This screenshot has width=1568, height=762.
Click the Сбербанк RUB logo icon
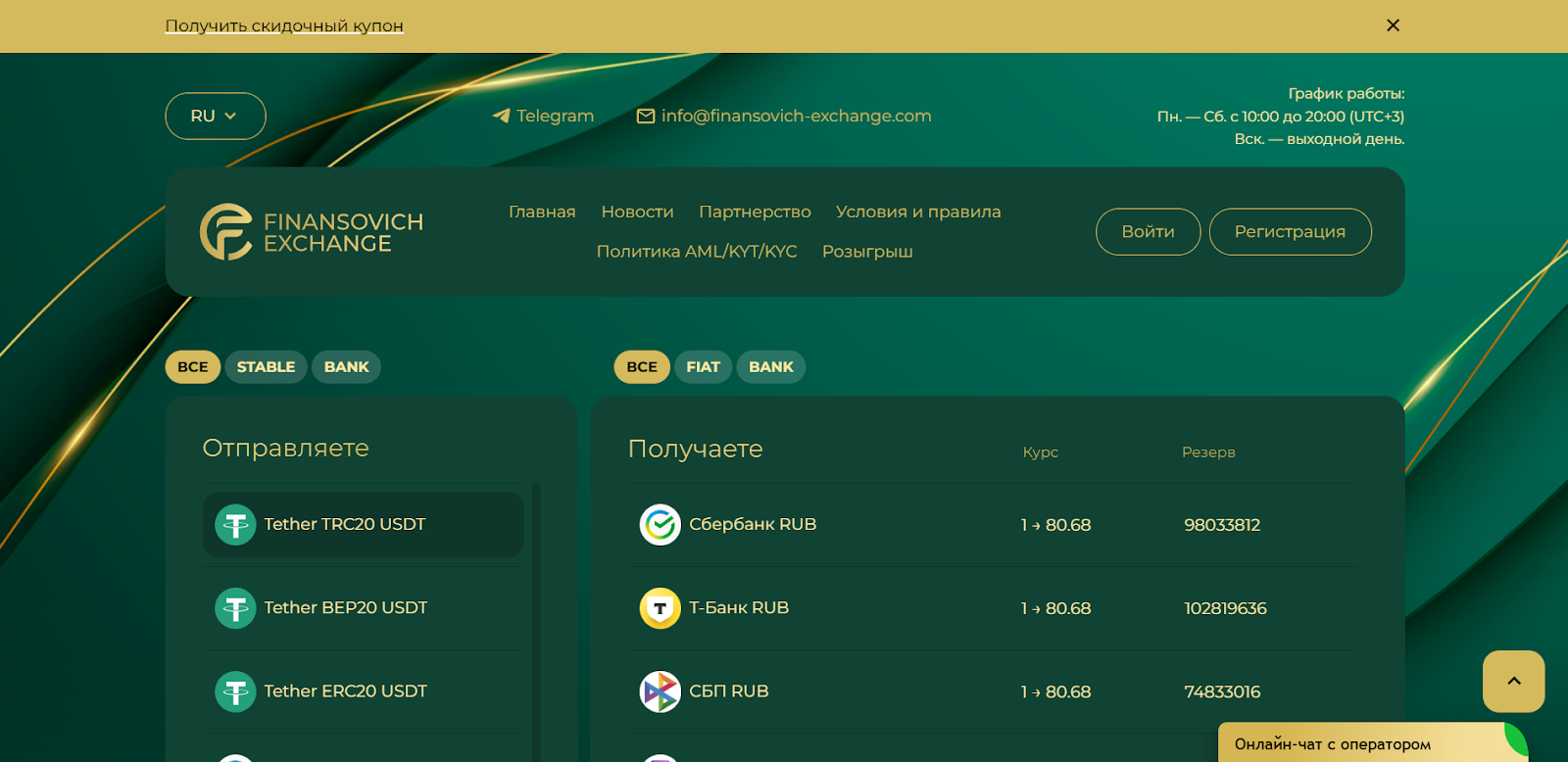pyautogui.click(x=661, y=525)
